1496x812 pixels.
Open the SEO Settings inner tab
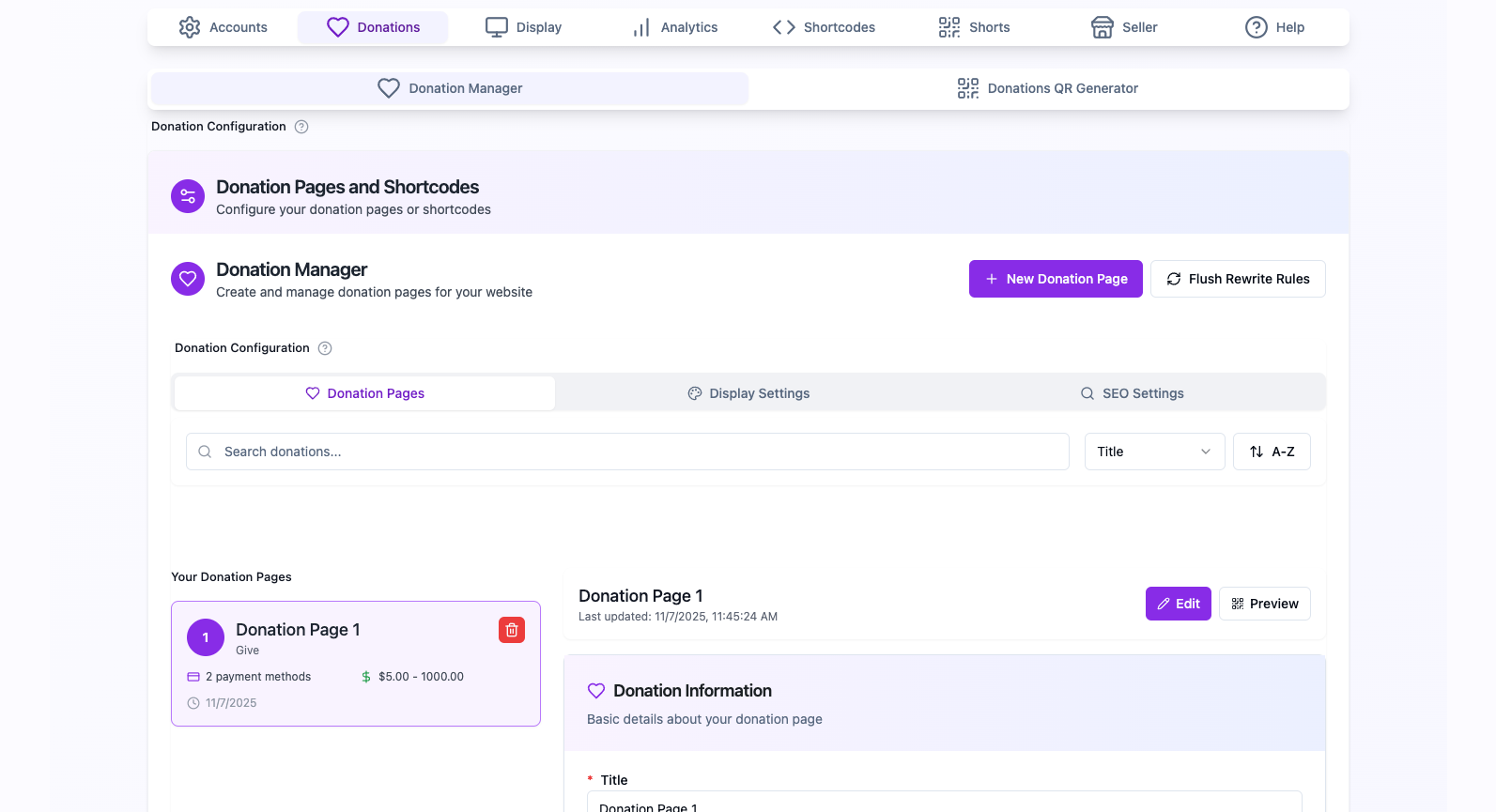pos(1132,393)
